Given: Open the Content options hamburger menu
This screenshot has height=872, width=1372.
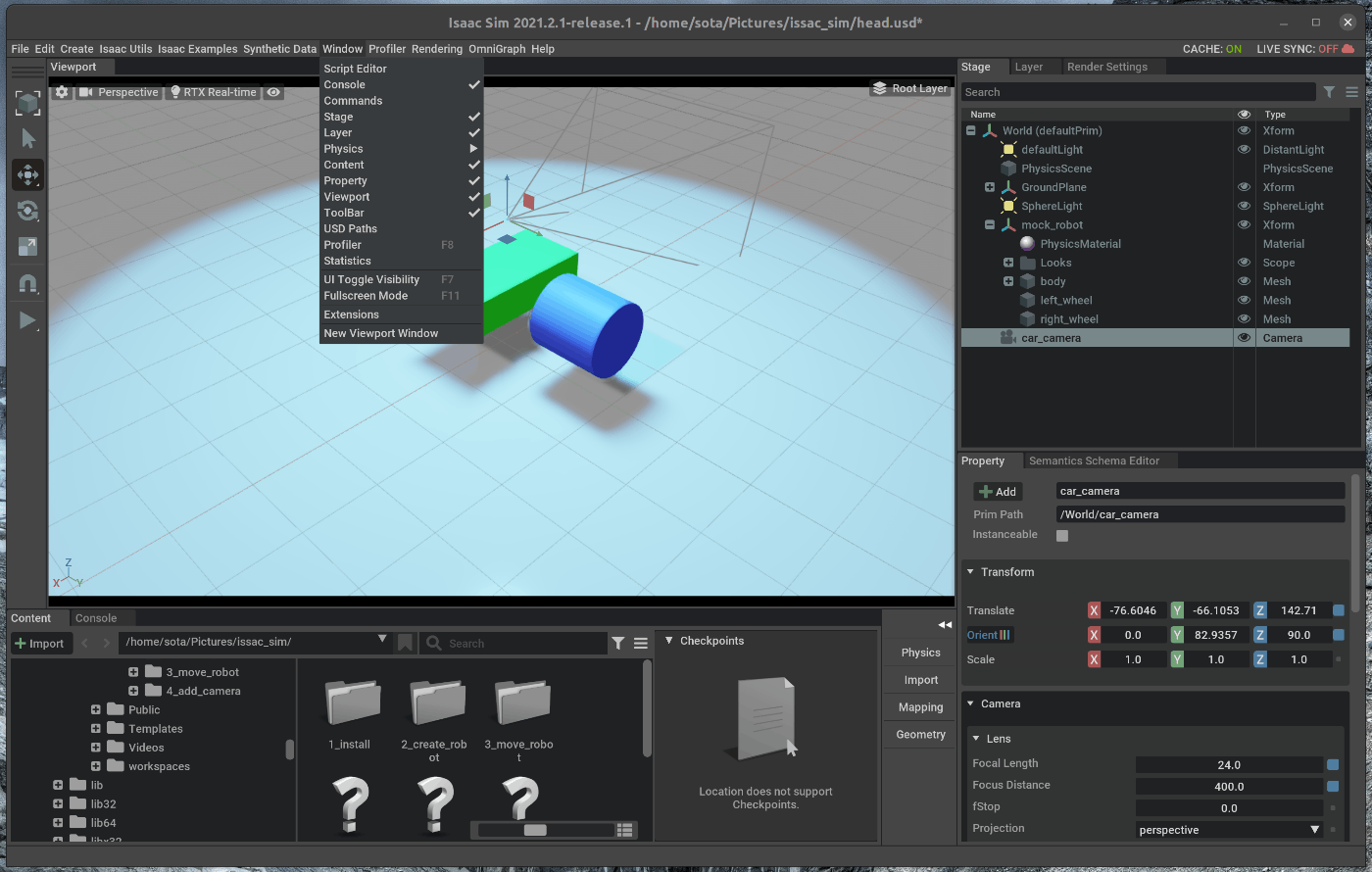Looking at the screenshot, I should tap(641, 643).
